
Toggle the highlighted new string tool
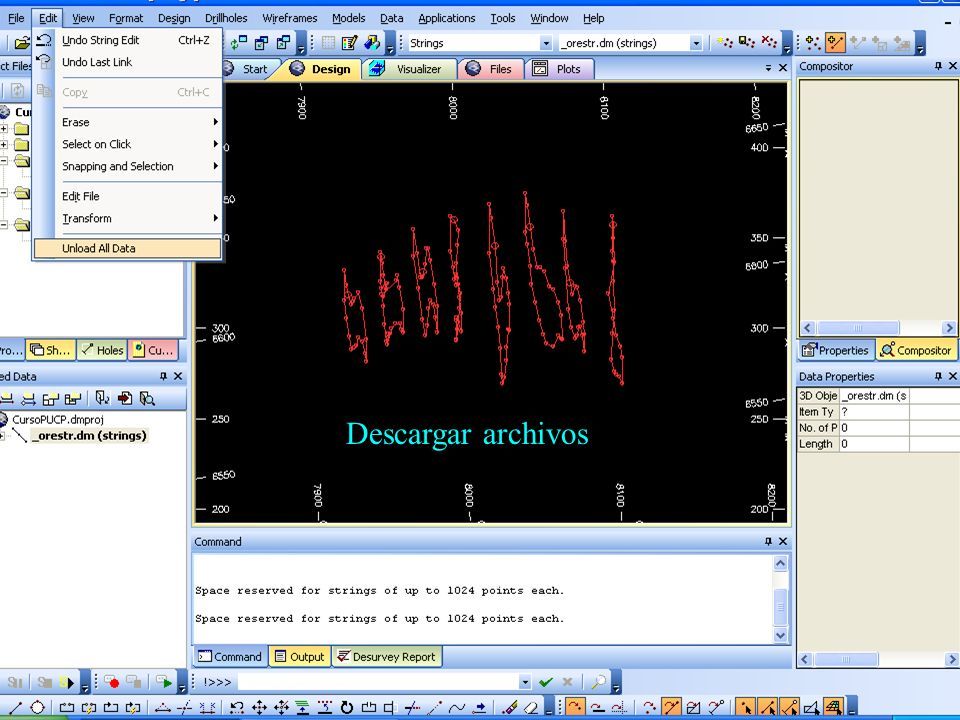point(835,43)
